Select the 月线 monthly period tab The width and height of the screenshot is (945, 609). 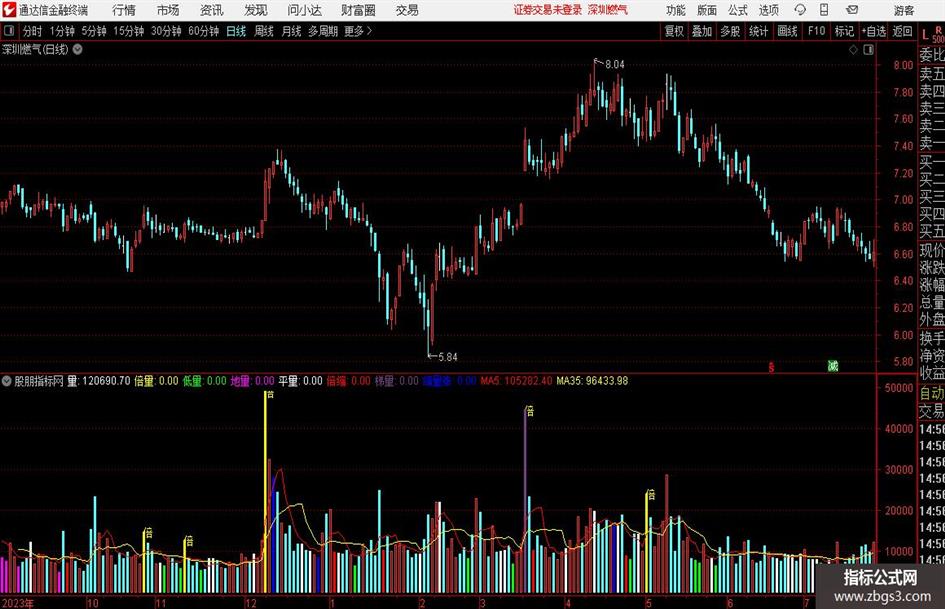(x=292, y=31)
